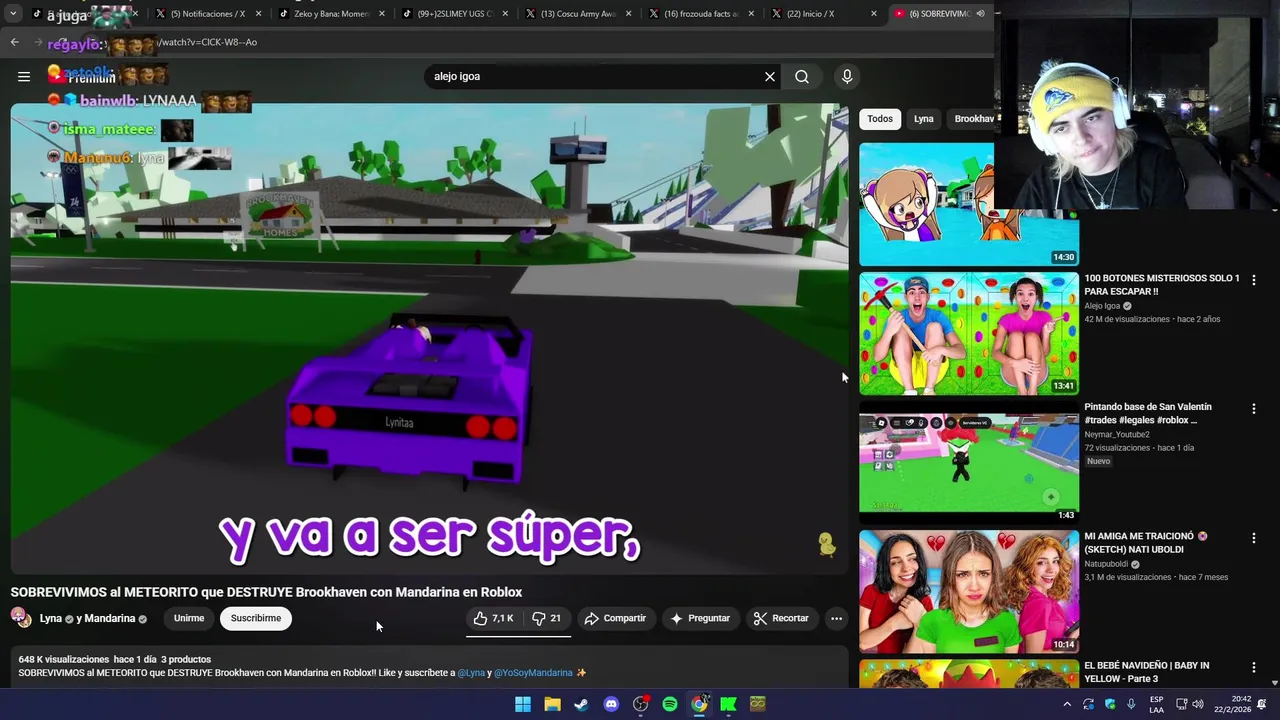
Task: Open the MI AMIGA ME TRAICIONÓ thumbnail
Action: point(969,591)
